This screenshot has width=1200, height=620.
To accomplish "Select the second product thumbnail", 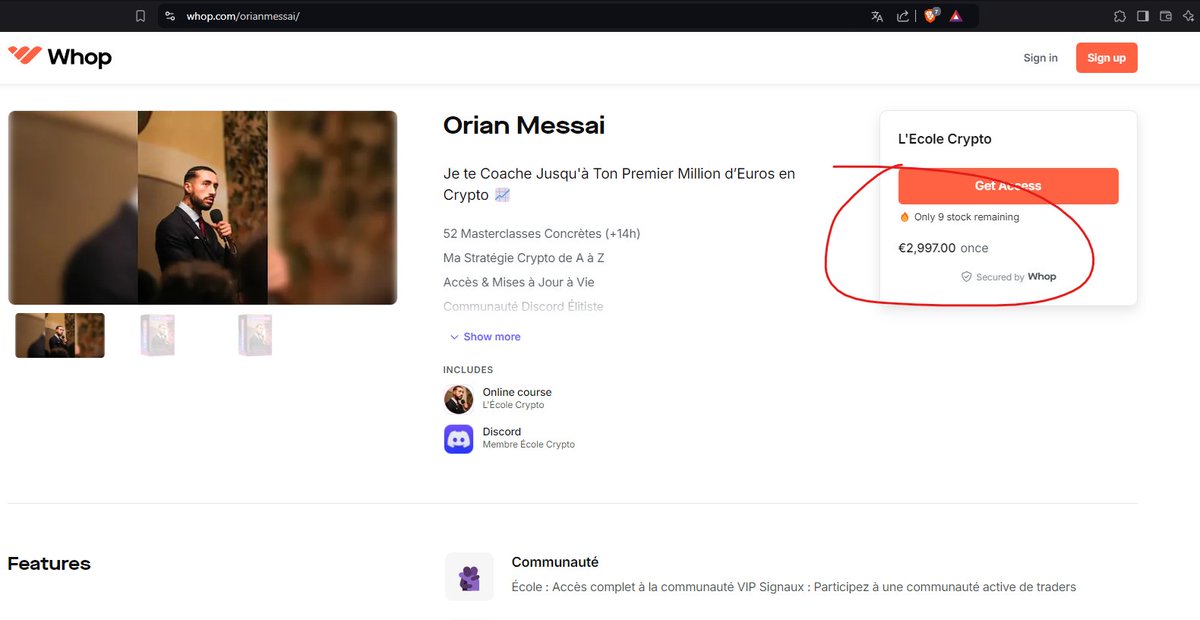I will pos(158,335).
